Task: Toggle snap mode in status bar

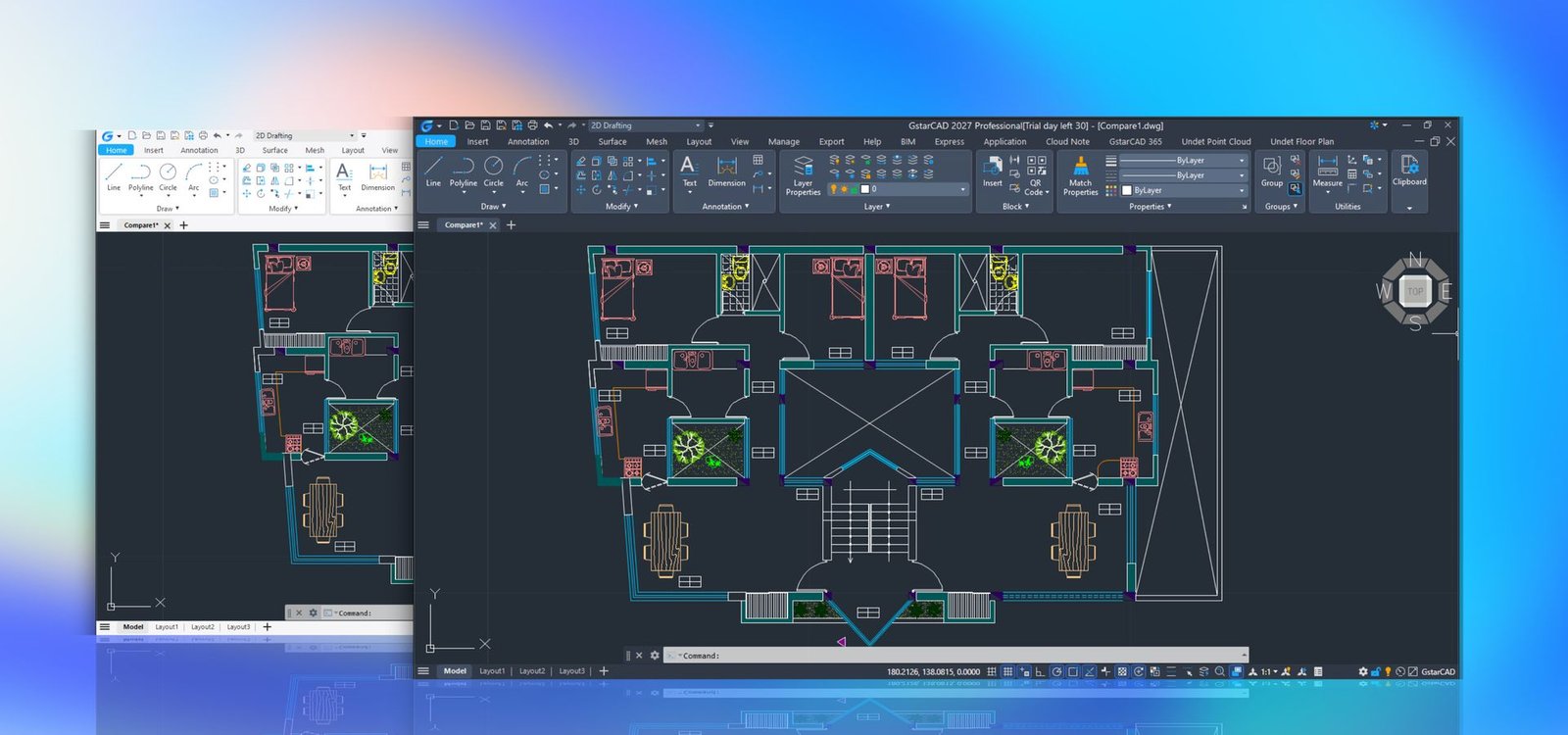Action: tap(991, 671)
